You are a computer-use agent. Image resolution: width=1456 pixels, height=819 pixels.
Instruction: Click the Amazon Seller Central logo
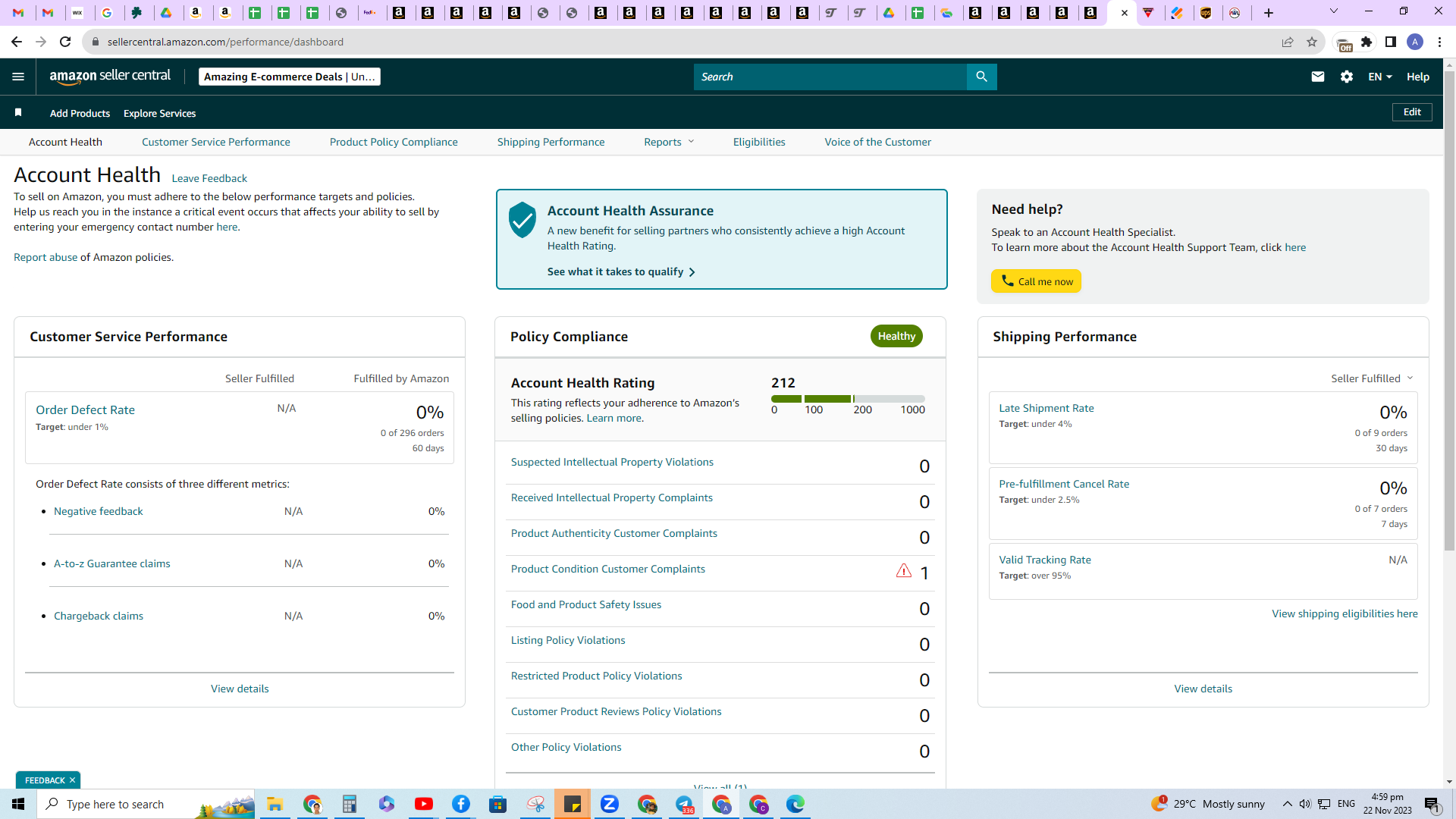[x=110, y=76]
